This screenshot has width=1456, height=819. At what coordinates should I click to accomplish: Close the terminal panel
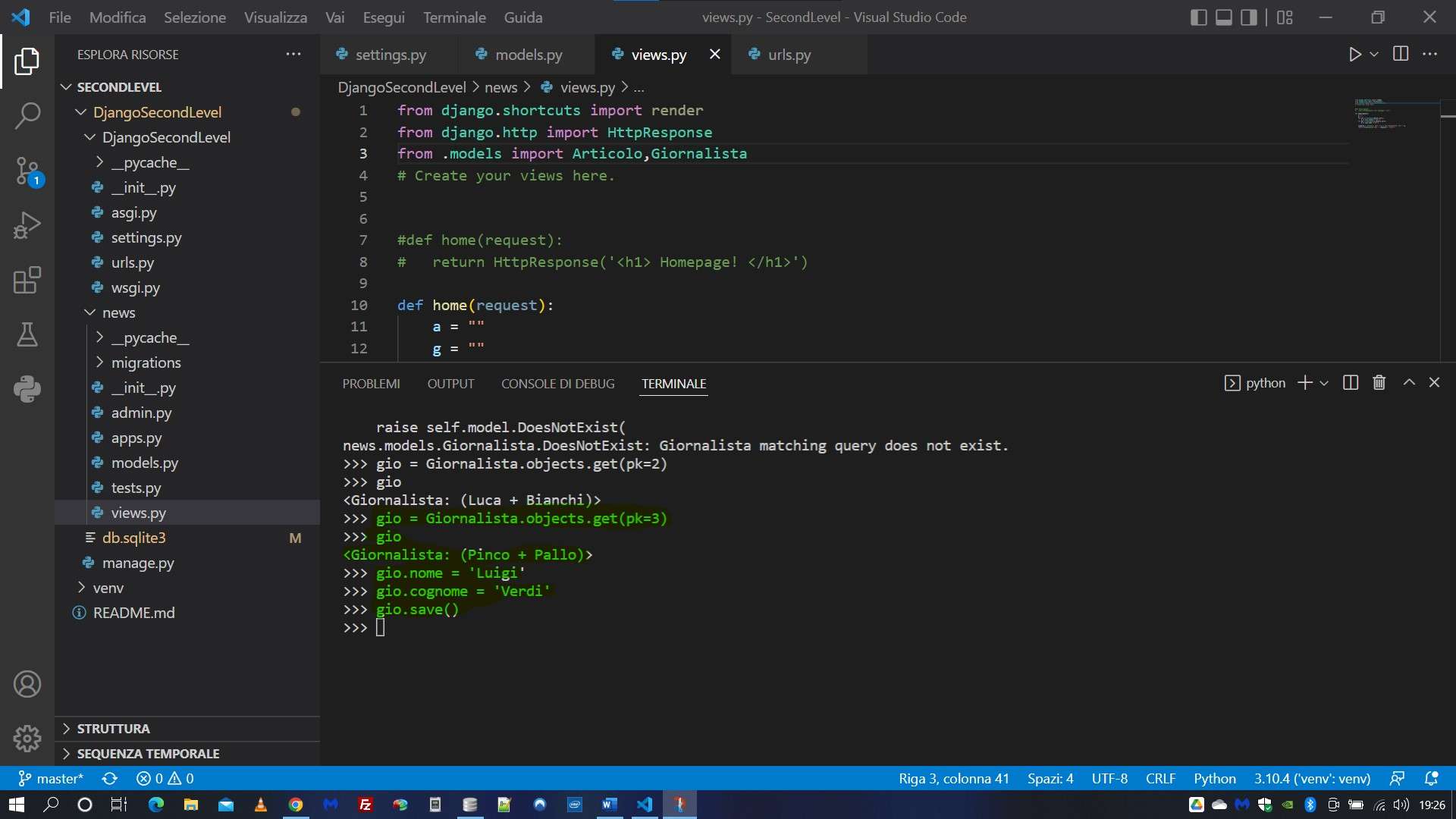tap(1434, 383)
